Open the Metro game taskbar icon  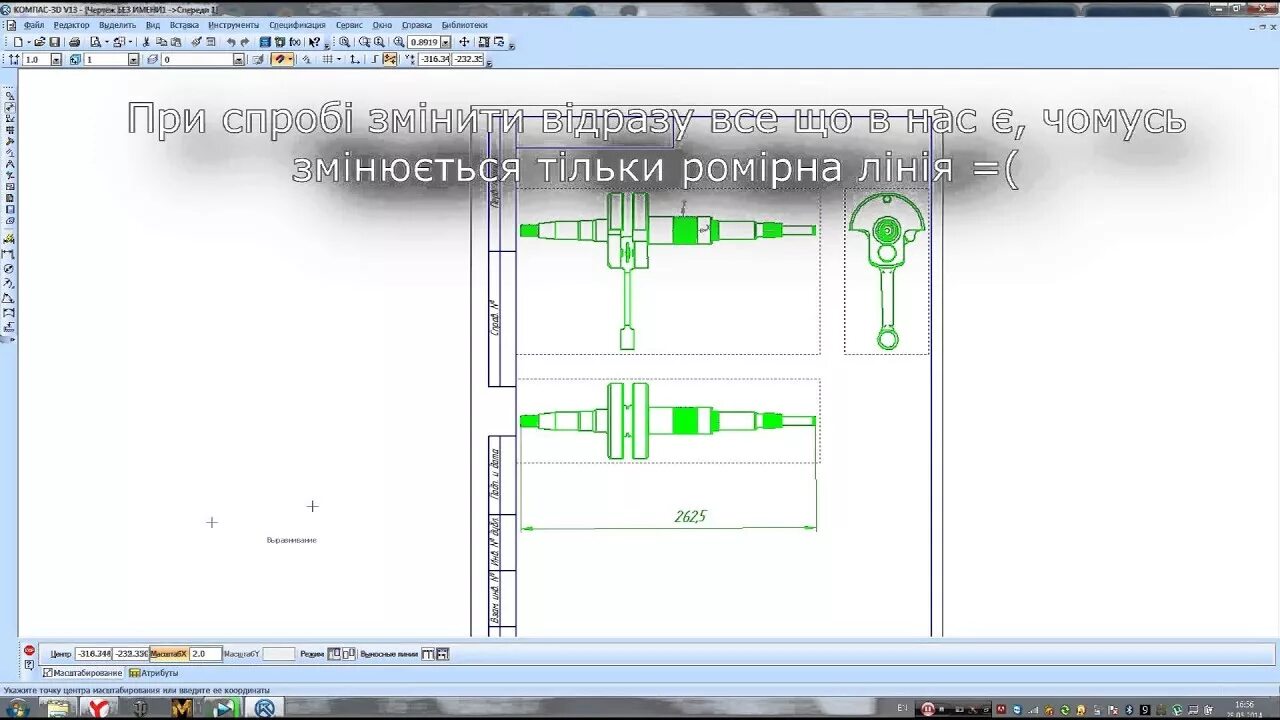pyautogui.click(x=181, y=708)
